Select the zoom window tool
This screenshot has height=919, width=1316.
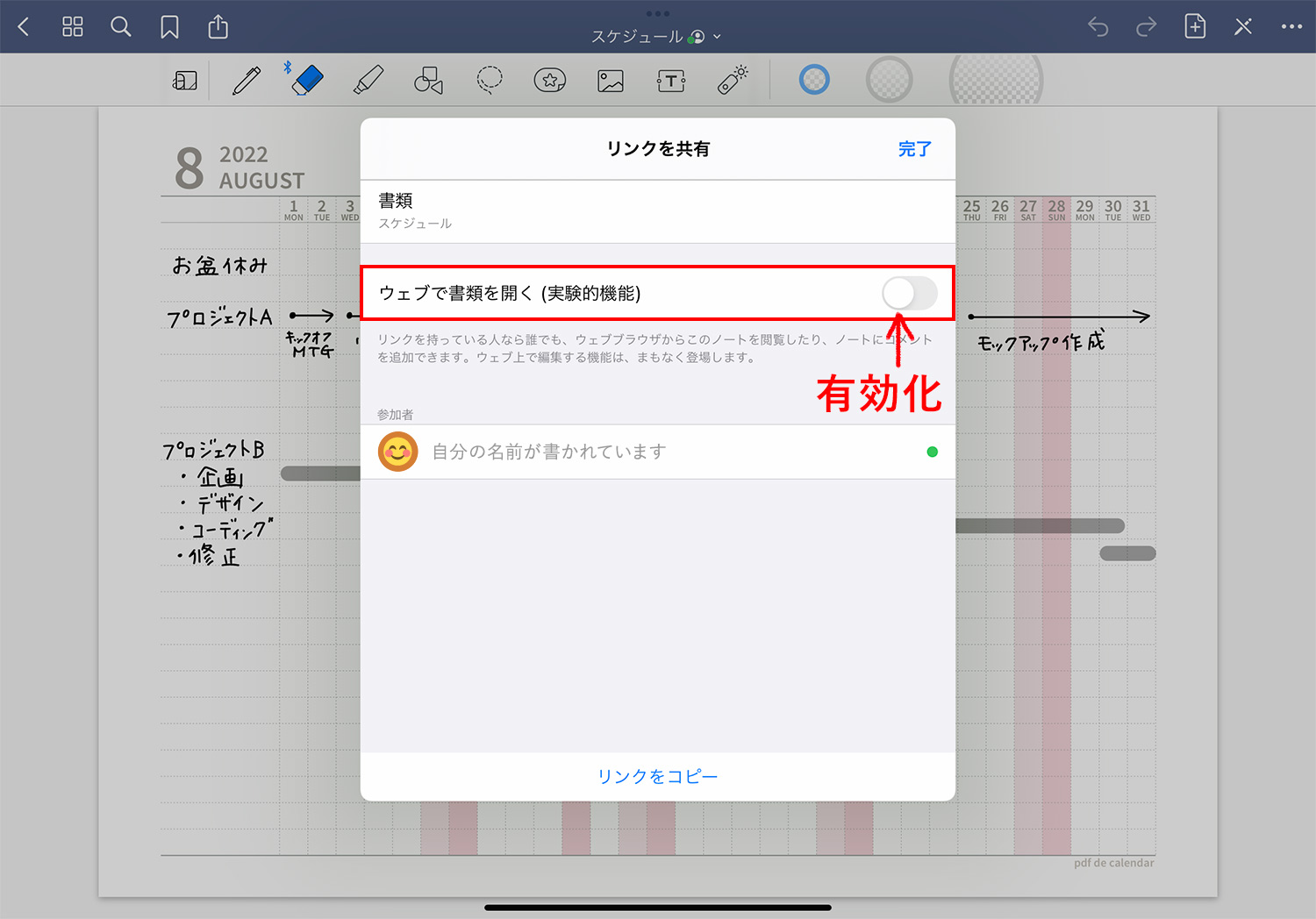click(184, 81)
